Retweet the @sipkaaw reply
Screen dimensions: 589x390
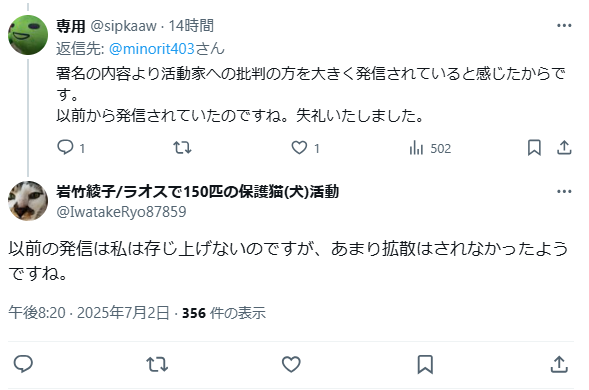182,148
